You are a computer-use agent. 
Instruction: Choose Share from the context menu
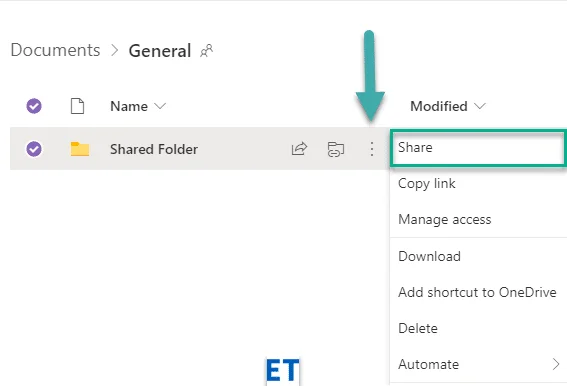(478, 148)
